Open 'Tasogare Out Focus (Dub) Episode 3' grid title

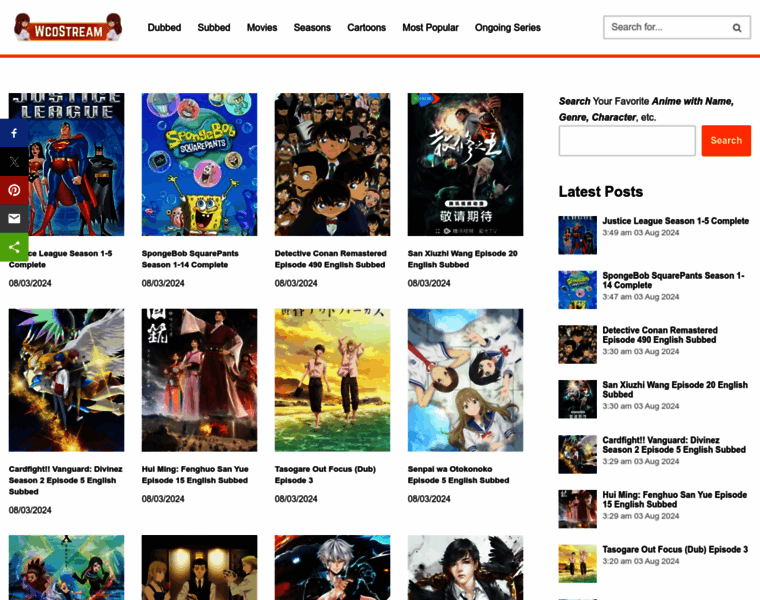(x=325, y=474)
